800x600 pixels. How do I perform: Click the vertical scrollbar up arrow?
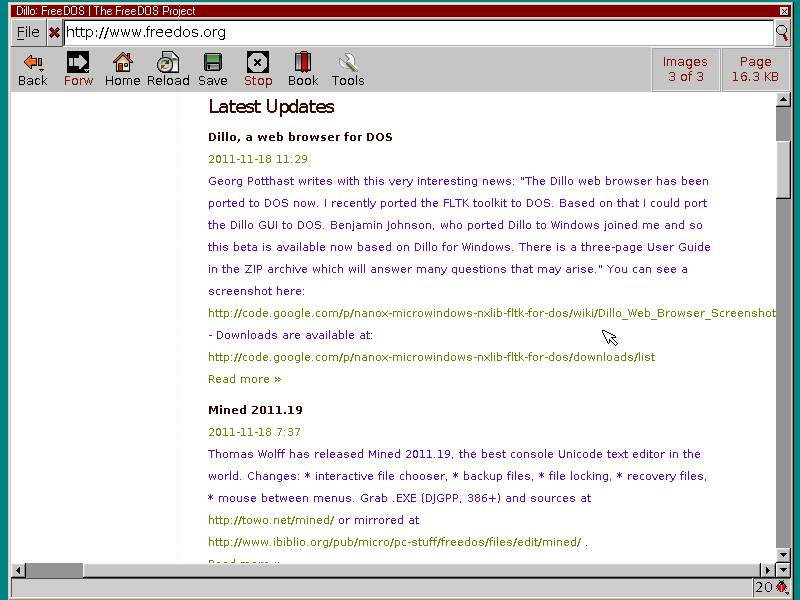point(783,99)
